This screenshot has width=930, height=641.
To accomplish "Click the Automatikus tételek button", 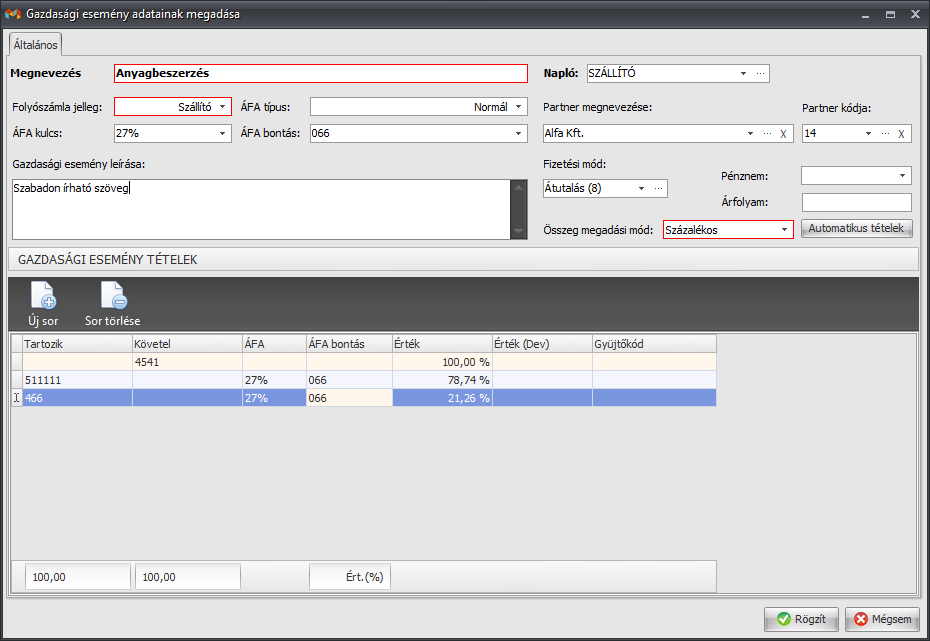I will coord(856,229).
